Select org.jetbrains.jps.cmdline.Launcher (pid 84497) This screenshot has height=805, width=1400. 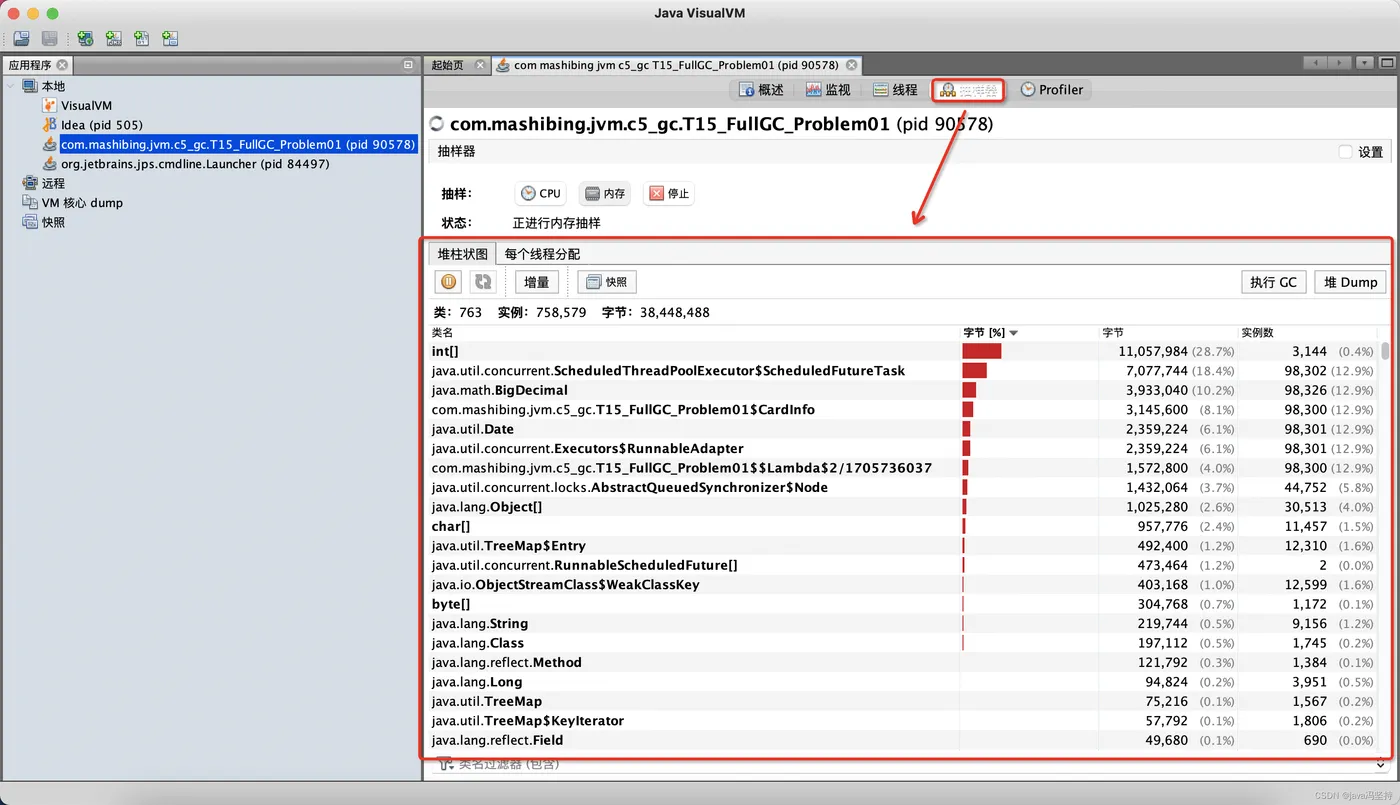click(x=195, y=164)
